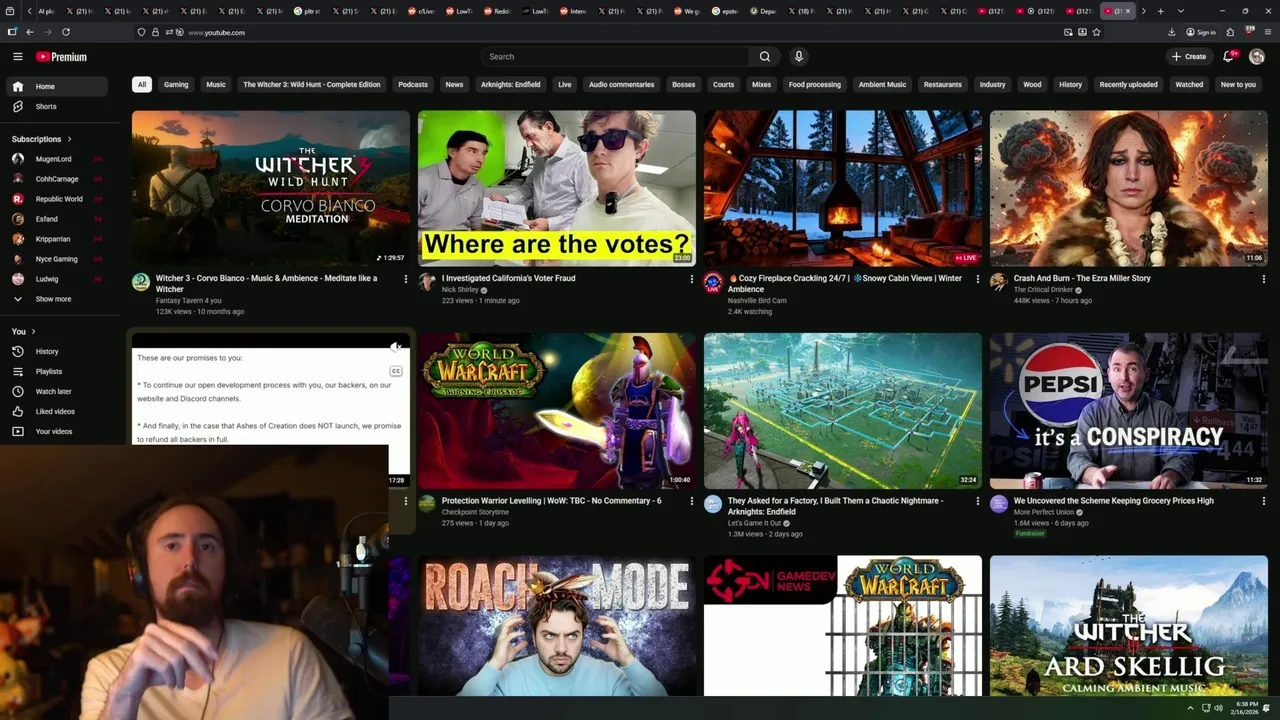Open the More Perfect Union channel avatar
Image resolution: width=1280 pixels, height=720 pixels.
tap(999, 504)
